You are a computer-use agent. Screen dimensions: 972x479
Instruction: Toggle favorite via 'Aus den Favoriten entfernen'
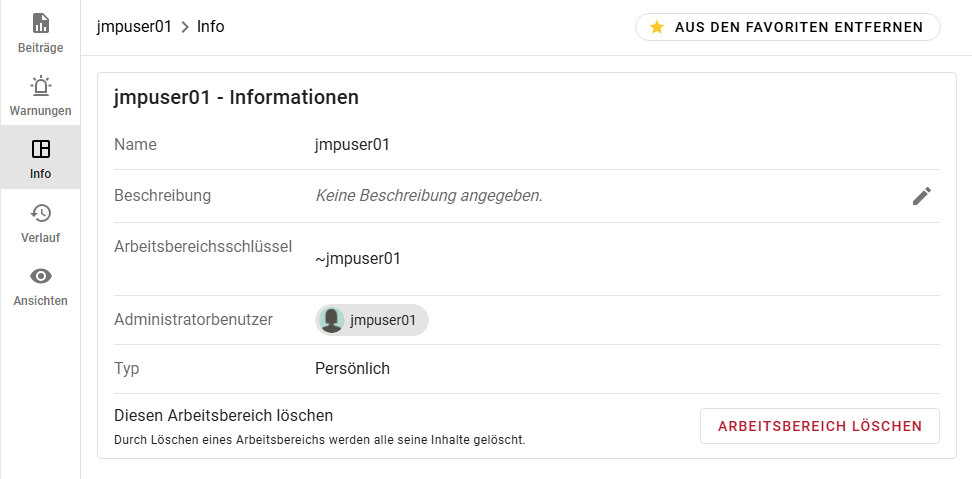pos(787,27)
